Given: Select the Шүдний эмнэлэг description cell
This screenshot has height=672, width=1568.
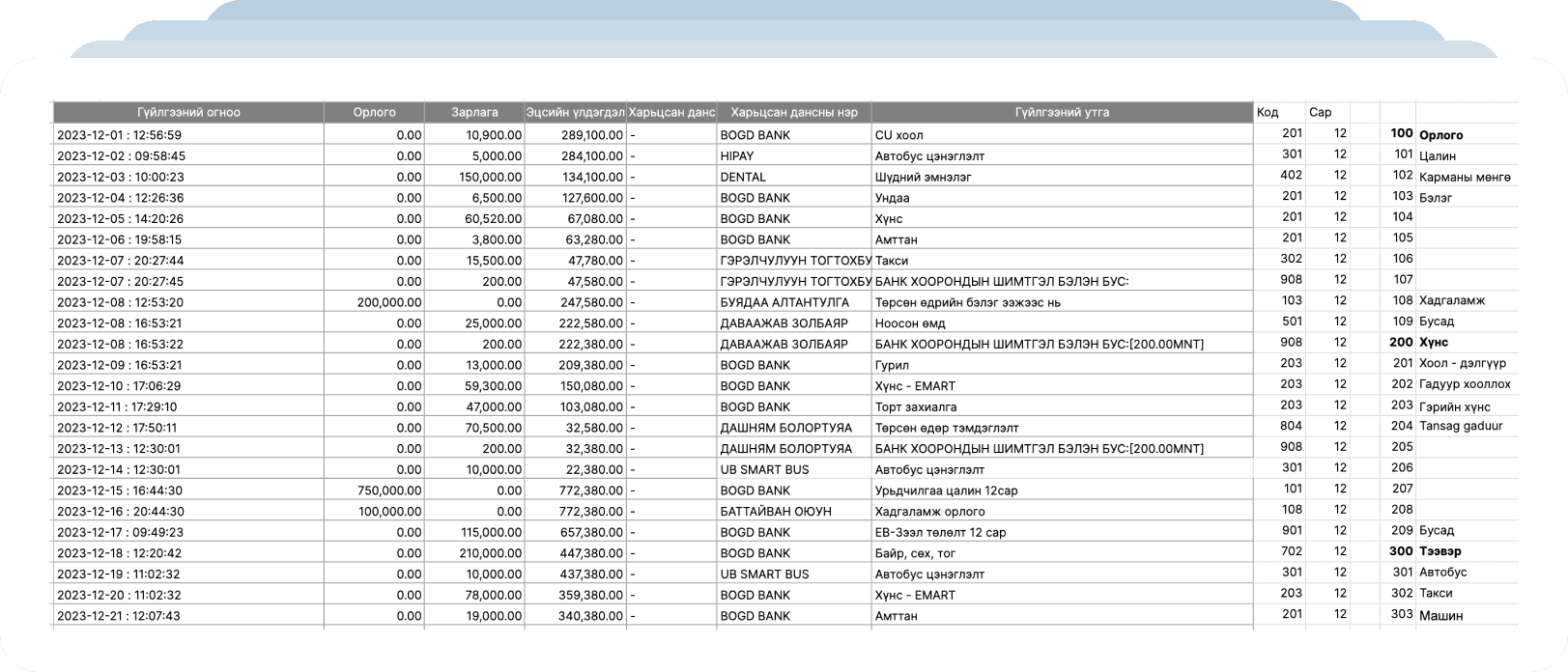Looking at the screenshot, I should pyautogui.click(x=923, y=177).
